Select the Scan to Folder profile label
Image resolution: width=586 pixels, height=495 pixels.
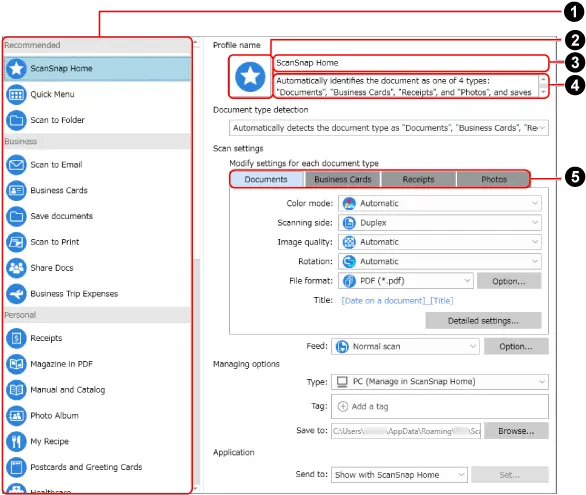pyautogui.click(x=58, y=120)
